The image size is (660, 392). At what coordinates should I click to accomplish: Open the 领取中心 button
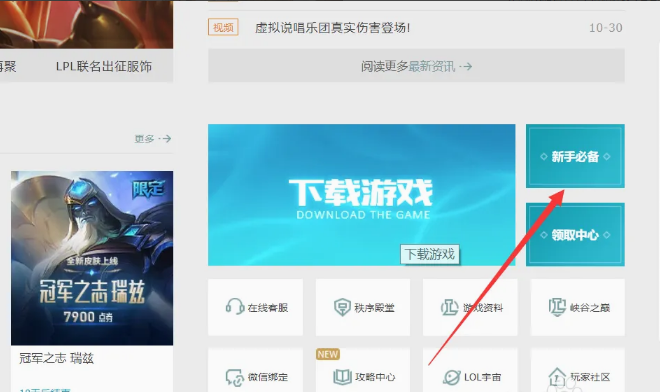(x=575, y=235)
